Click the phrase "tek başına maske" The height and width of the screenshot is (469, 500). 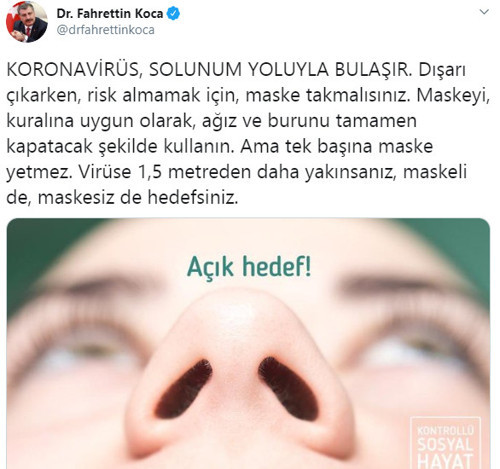(x=359, y=147)
